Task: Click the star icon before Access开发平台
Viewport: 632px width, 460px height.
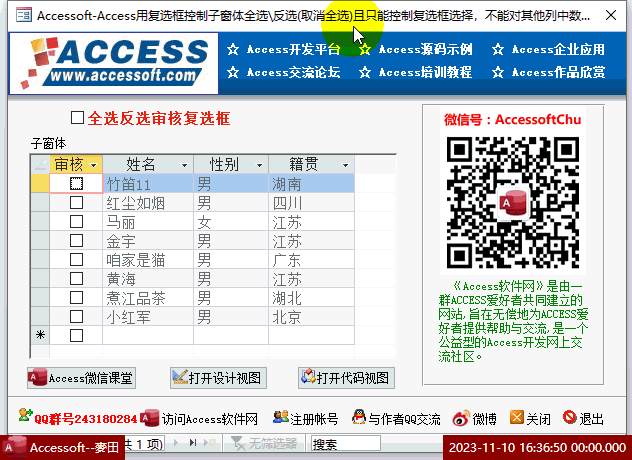Action: pos(233,49)
